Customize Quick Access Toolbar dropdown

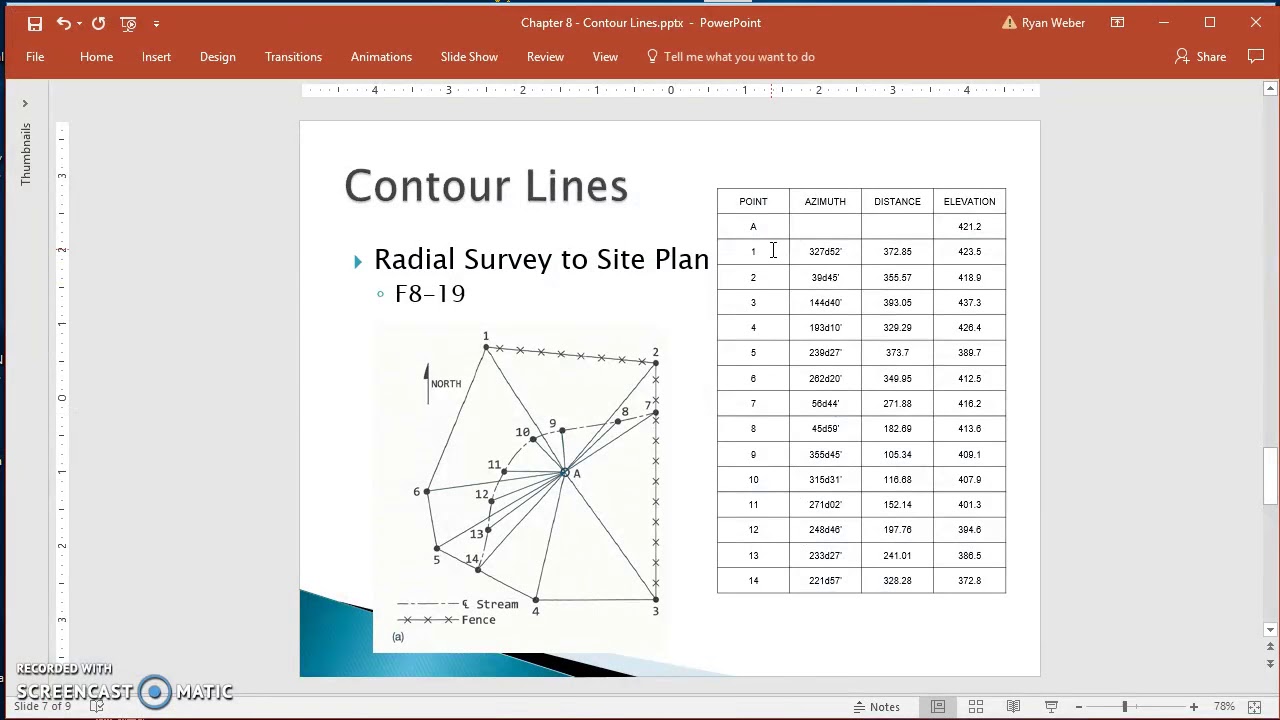pyautogui.click(x=156, y=23)
